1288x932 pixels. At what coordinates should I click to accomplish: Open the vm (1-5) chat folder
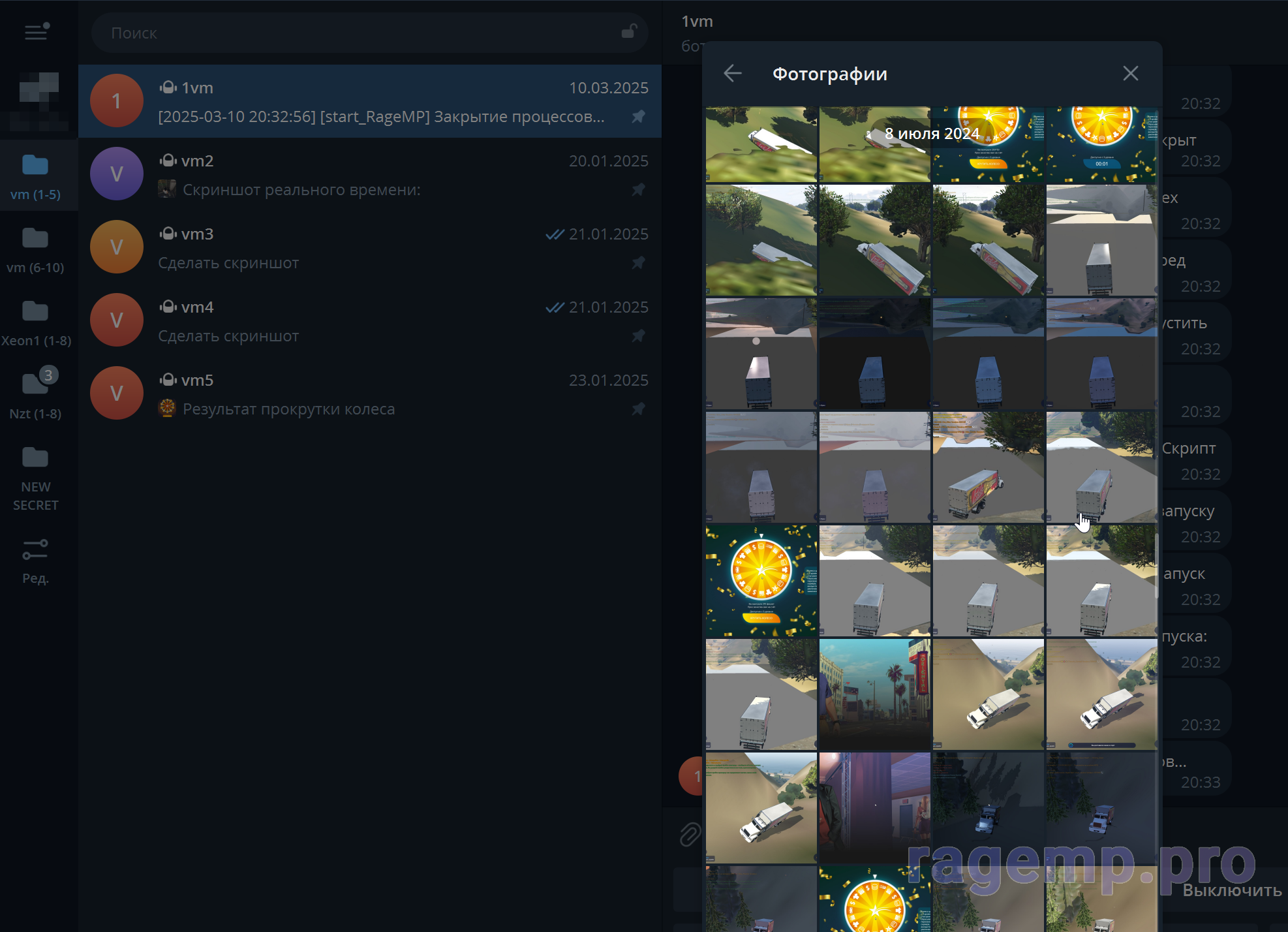pos(36,176)
